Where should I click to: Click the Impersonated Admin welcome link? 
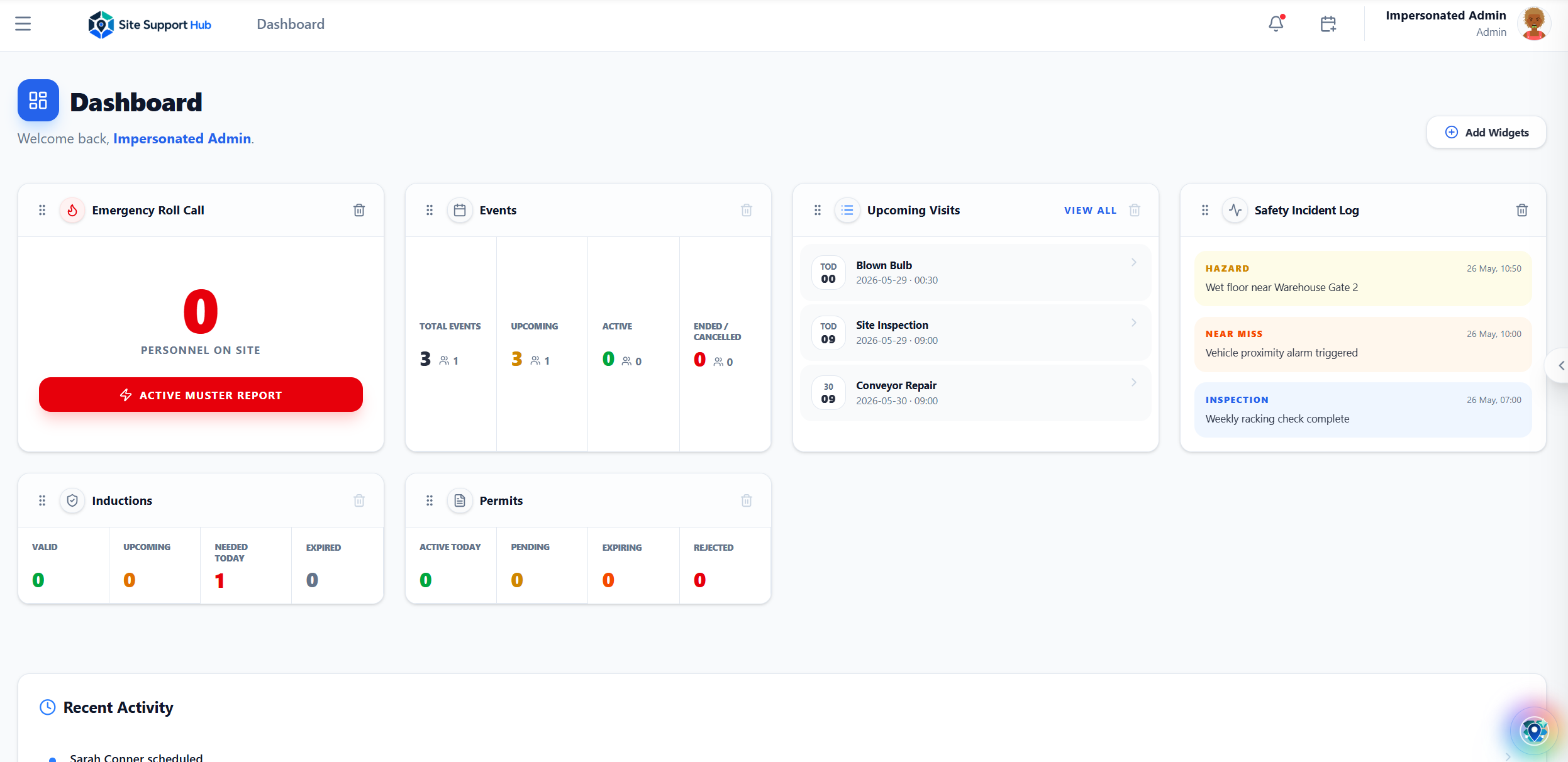[x=182, y=138]
